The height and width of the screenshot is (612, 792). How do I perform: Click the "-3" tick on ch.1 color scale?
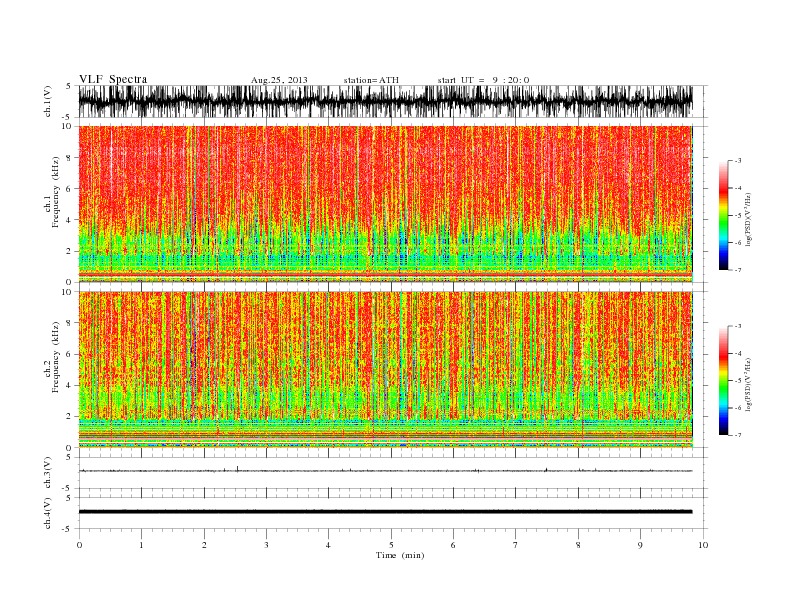coord(738,161)
